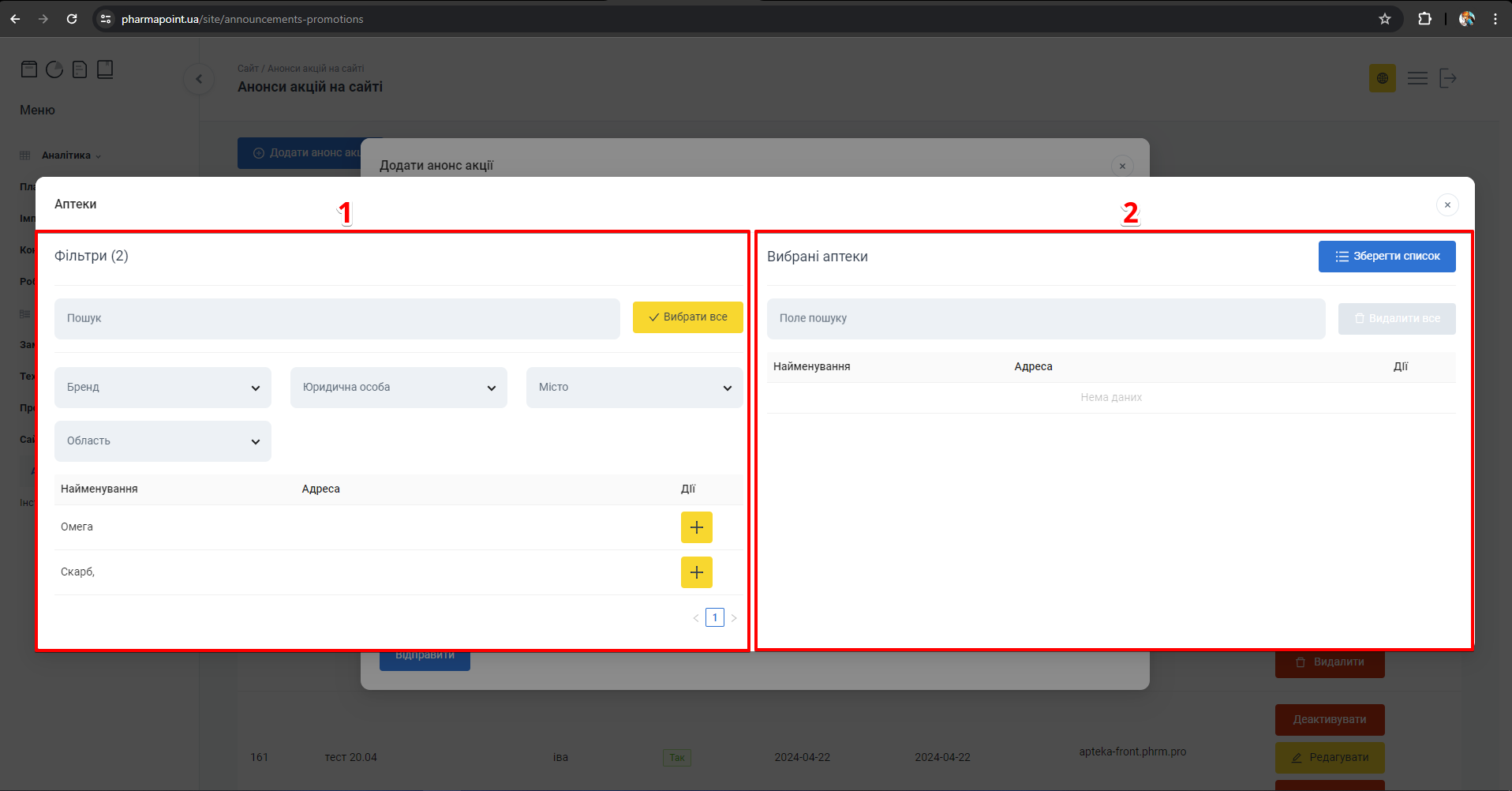This screenshot has width=1512, height=791.
Task: Click the Пошук field in filters
Action: (337, 319)
